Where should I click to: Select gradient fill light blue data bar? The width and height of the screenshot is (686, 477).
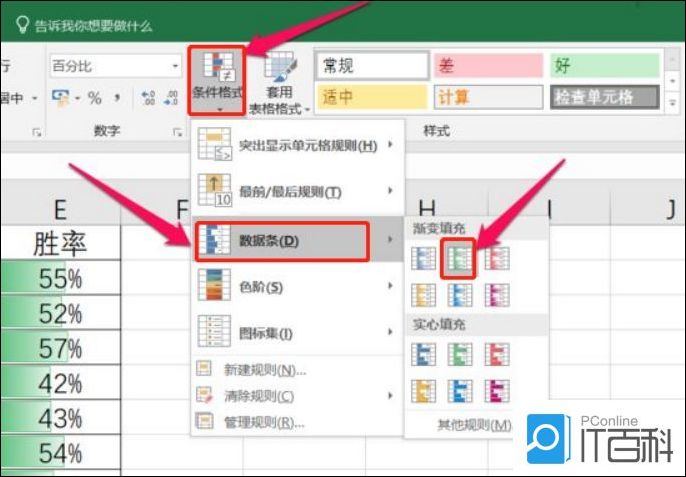[460, 295]
